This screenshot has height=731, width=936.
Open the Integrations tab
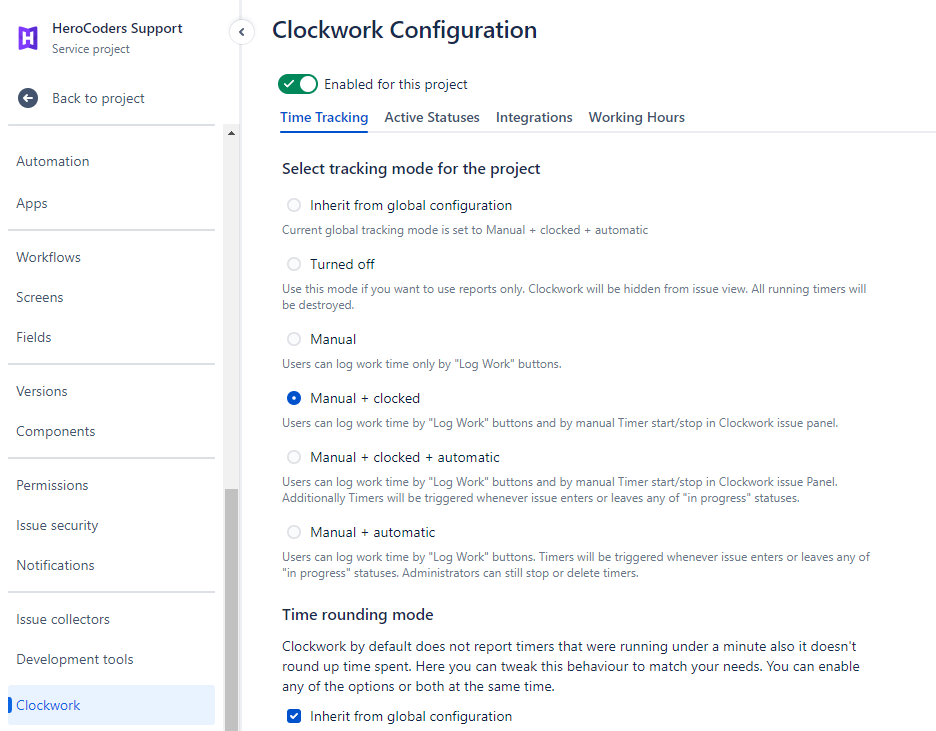(534, 118)
